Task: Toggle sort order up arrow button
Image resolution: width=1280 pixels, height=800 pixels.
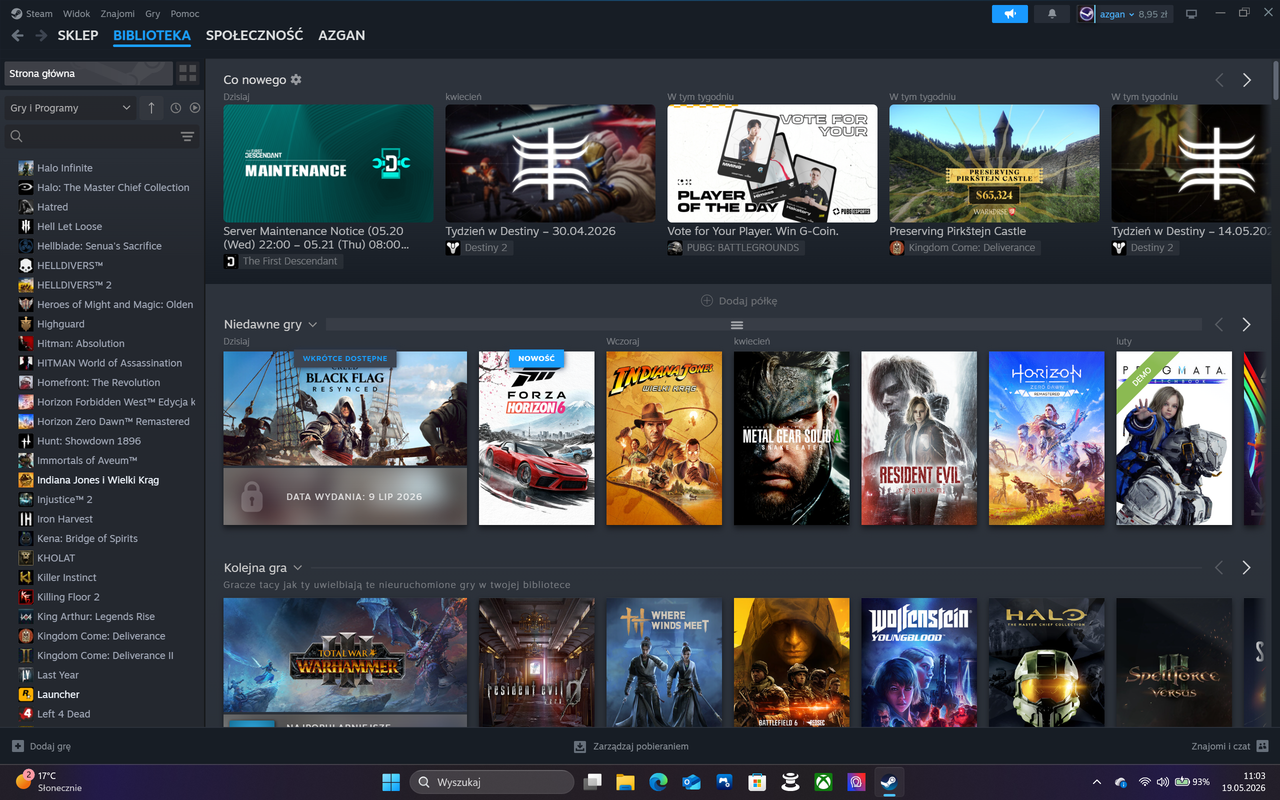Action: pos(151,108)
